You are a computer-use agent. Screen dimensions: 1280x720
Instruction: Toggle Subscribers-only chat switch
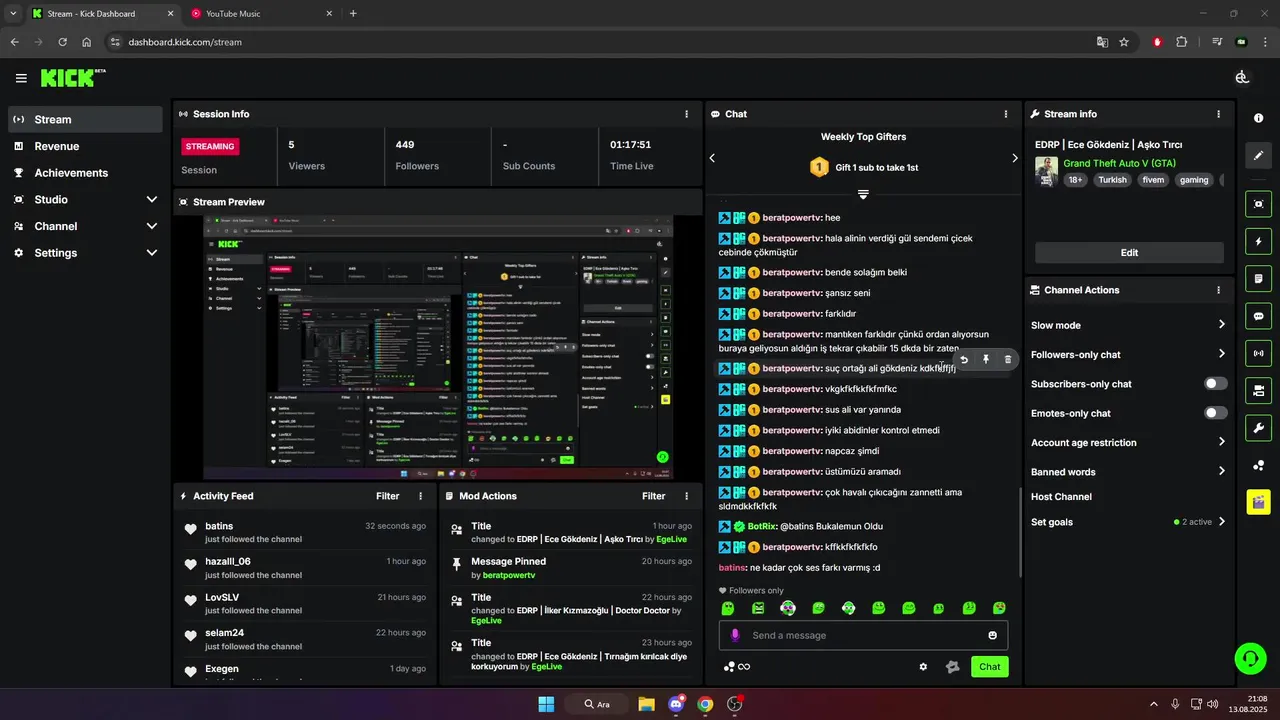[x=1216, y=384]
